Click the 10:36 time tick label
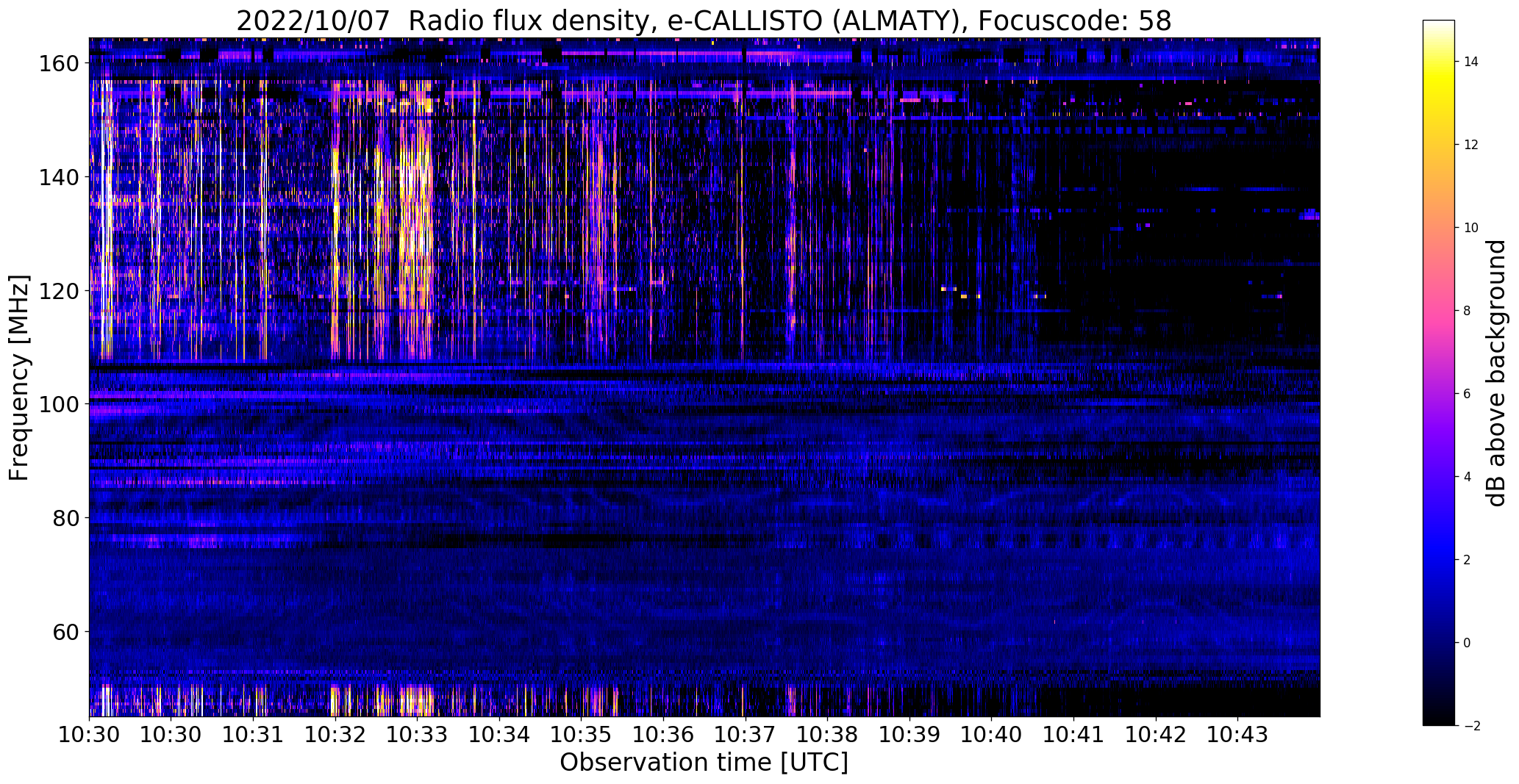Screen dimensions: 1519x784 click(x=664, y=735)
